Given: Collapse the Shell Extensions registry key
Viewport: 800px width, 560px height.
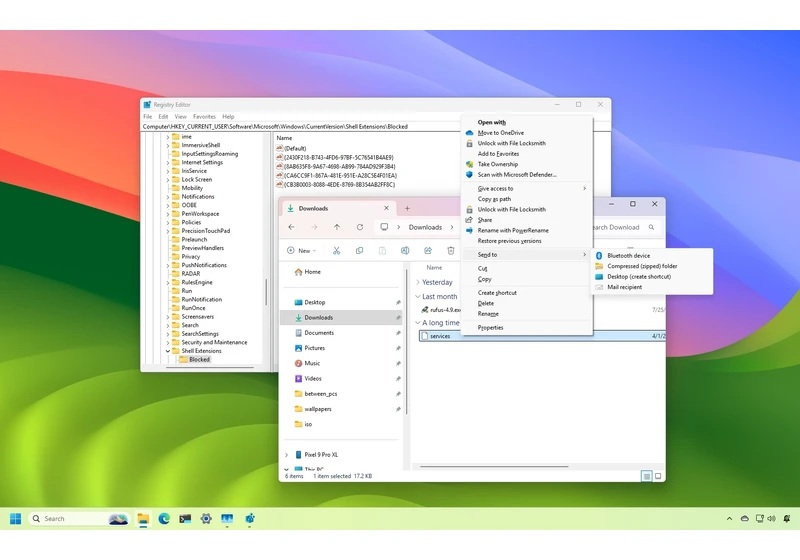Looking at the screenshot, I should pyautogui.click(x=168, y=351).
